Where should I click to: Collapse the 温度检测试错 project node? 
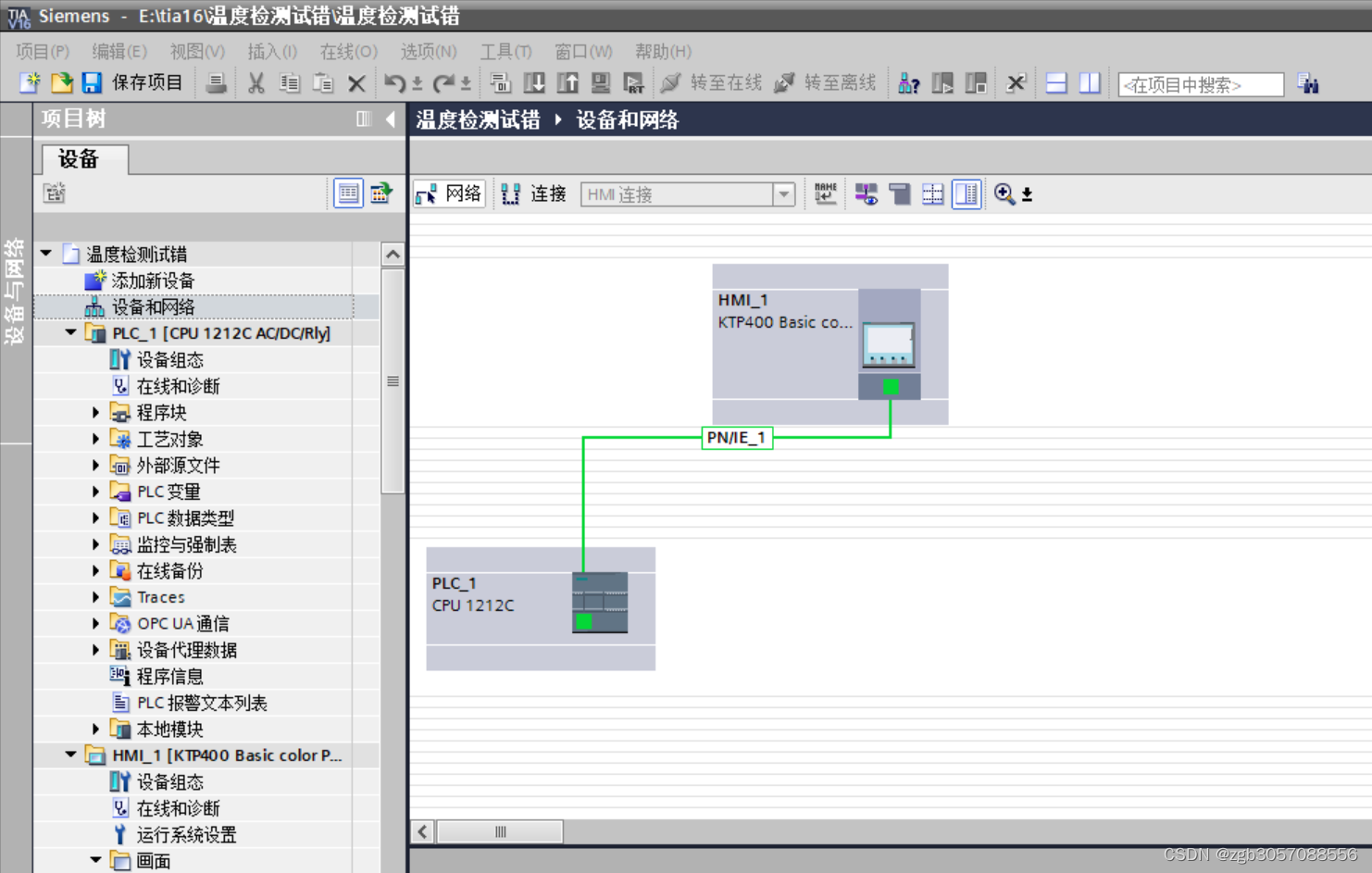45,253
